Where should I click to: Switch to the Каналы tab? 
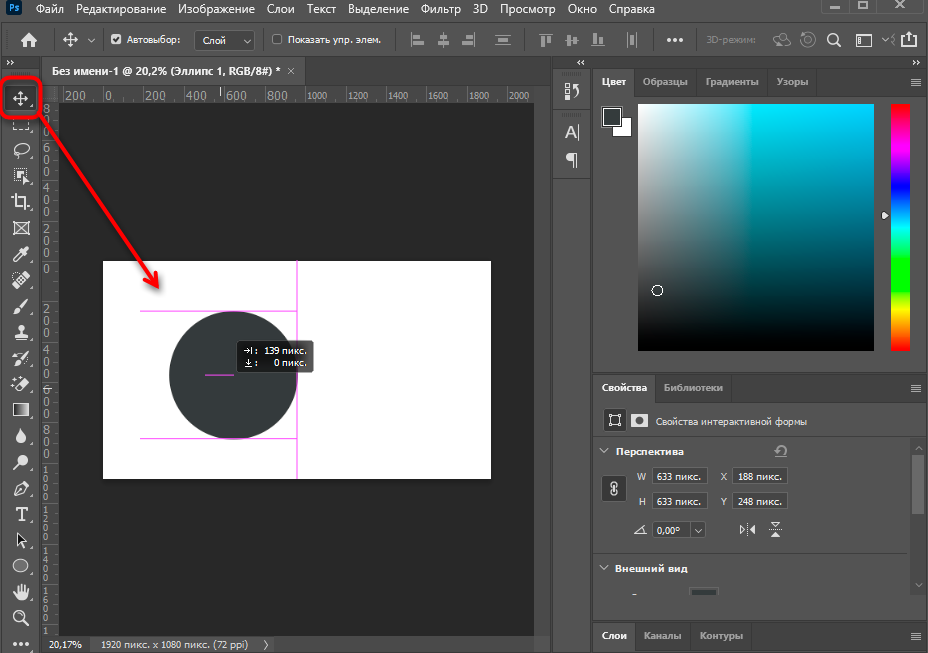click(x=662, y=635)
